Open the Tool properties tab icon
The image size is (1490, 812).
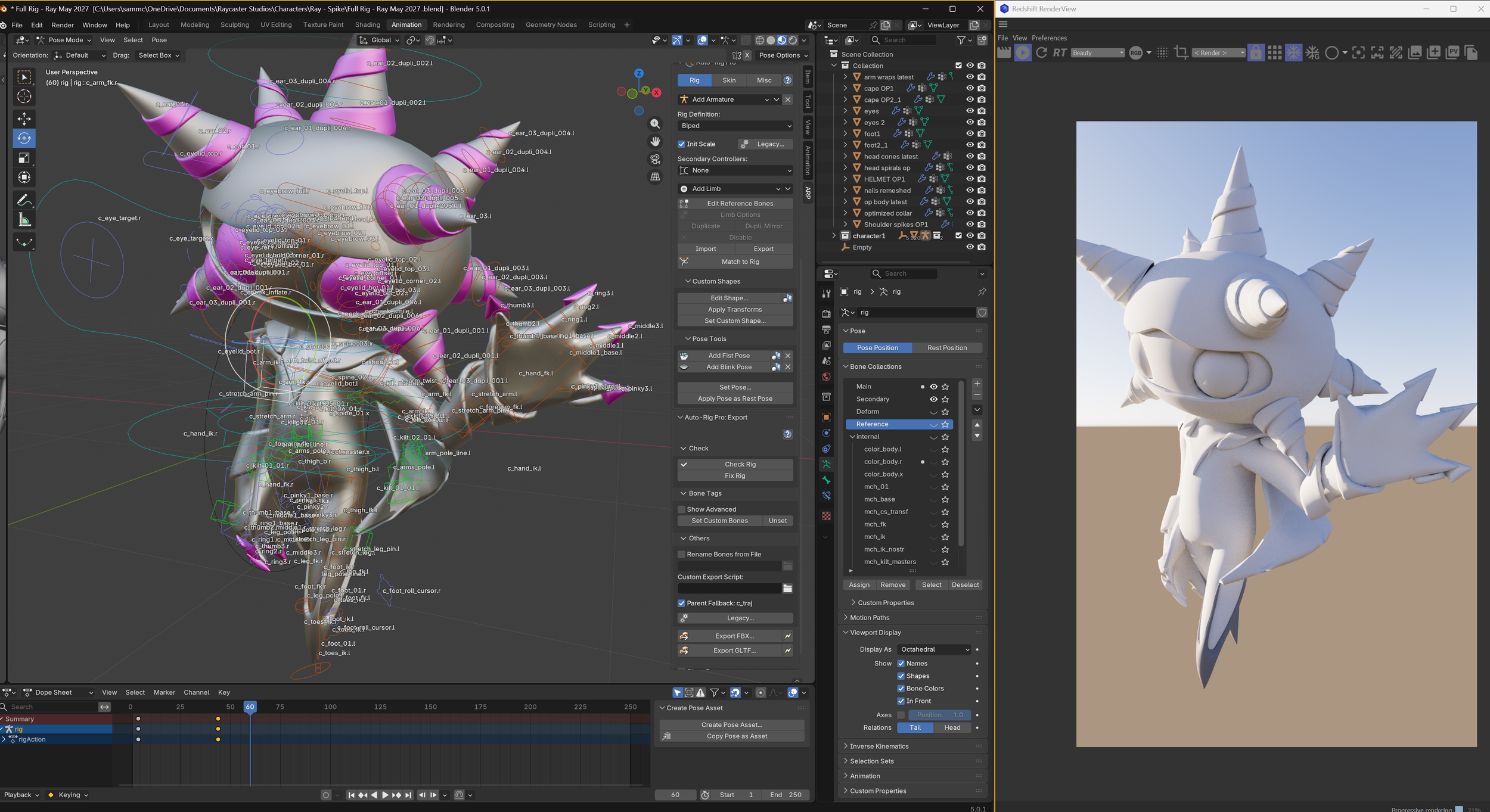click(826, 293)
